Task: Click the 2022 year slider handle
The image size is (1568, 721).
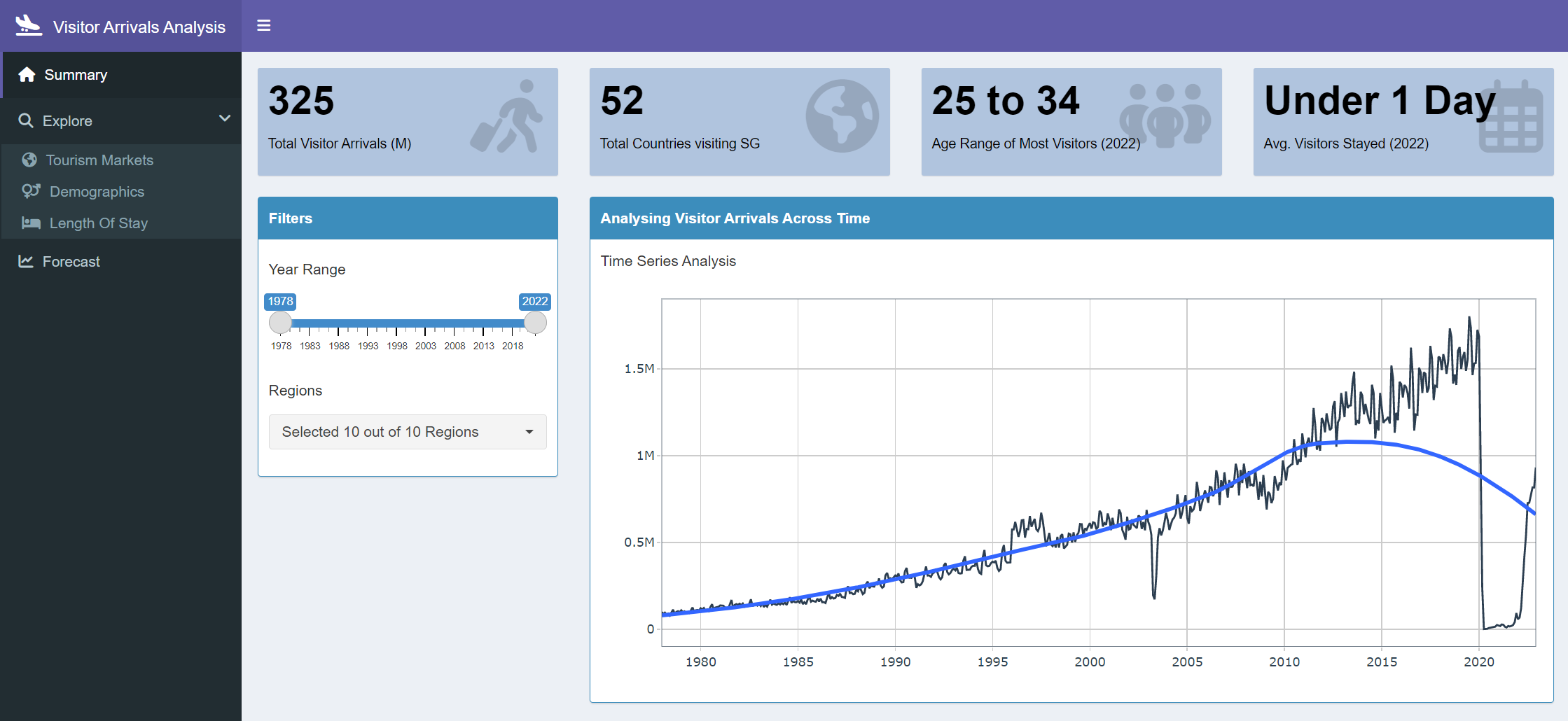Action: tap(535, 323)
